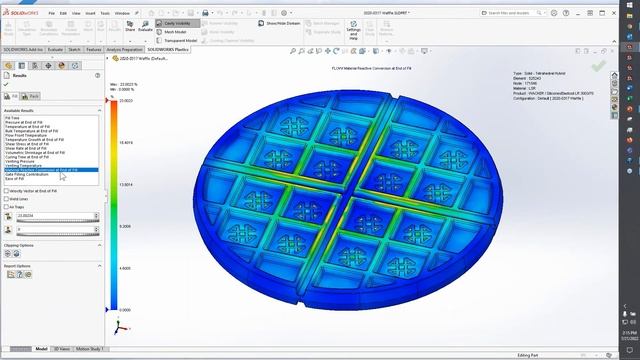Switch to the Pack results button

tap(30, 96)
